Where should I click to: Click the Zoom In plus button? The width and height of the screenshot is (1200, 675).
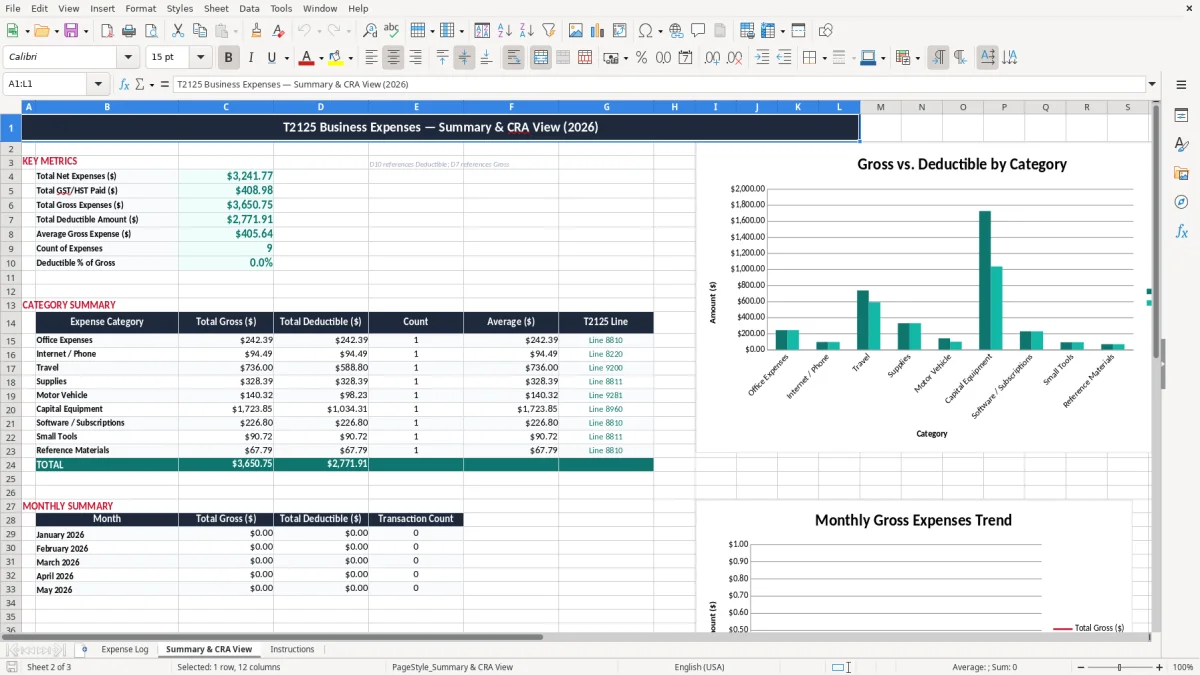1160,667
